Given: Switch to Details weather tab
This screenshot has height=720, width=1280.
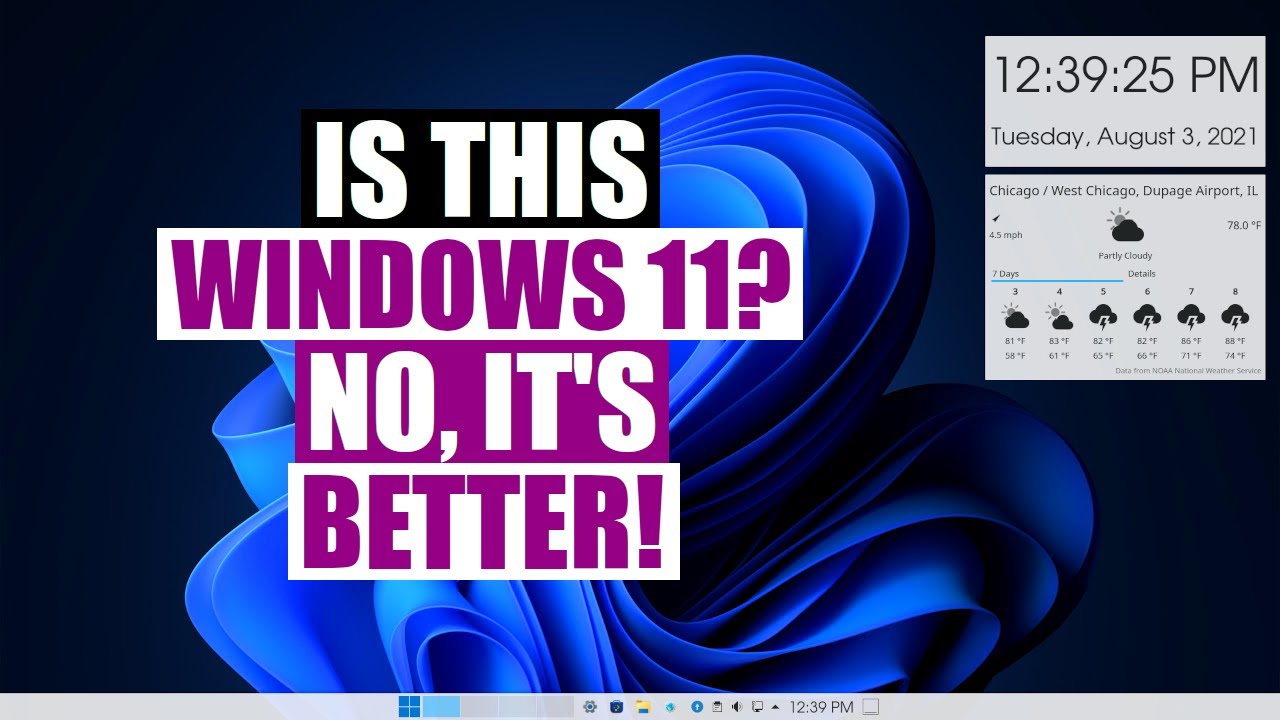Looking at the screenshot, I should tap(1141, 274).
